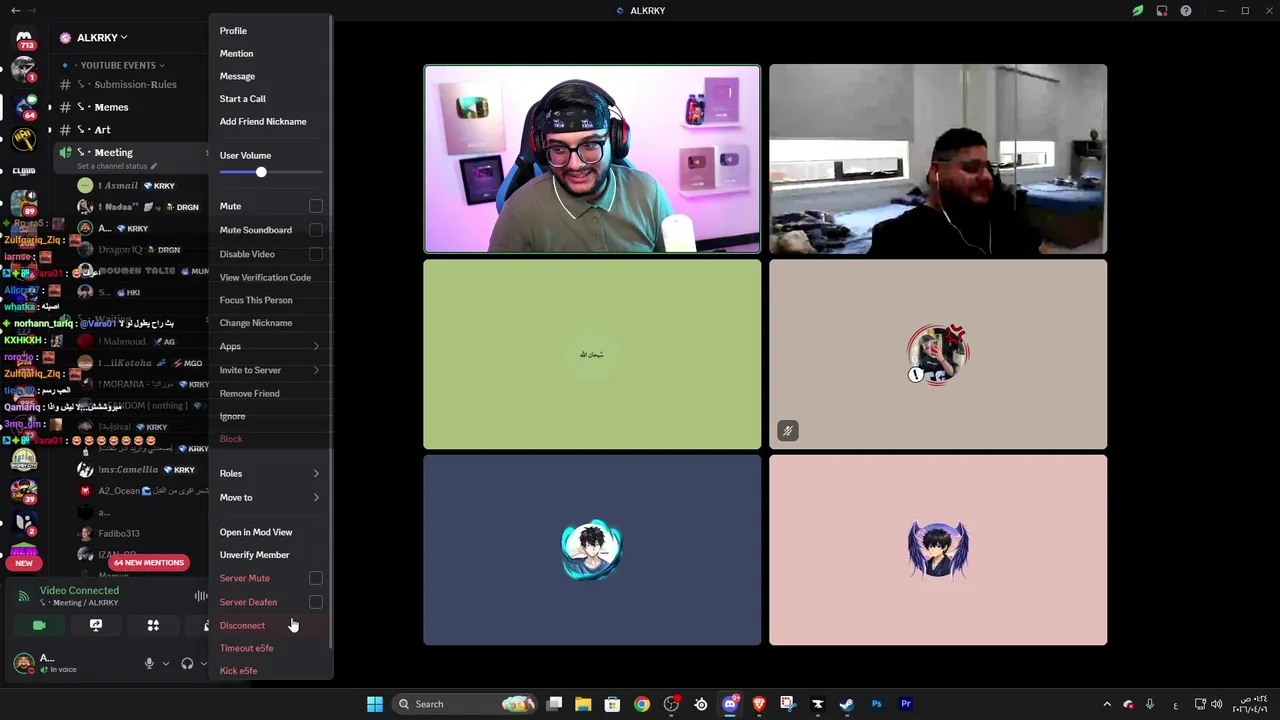Open Google Chrome from the taskbar
Image resolution: width=1280 pixels, height=720 pixels.
pos(642,704)
